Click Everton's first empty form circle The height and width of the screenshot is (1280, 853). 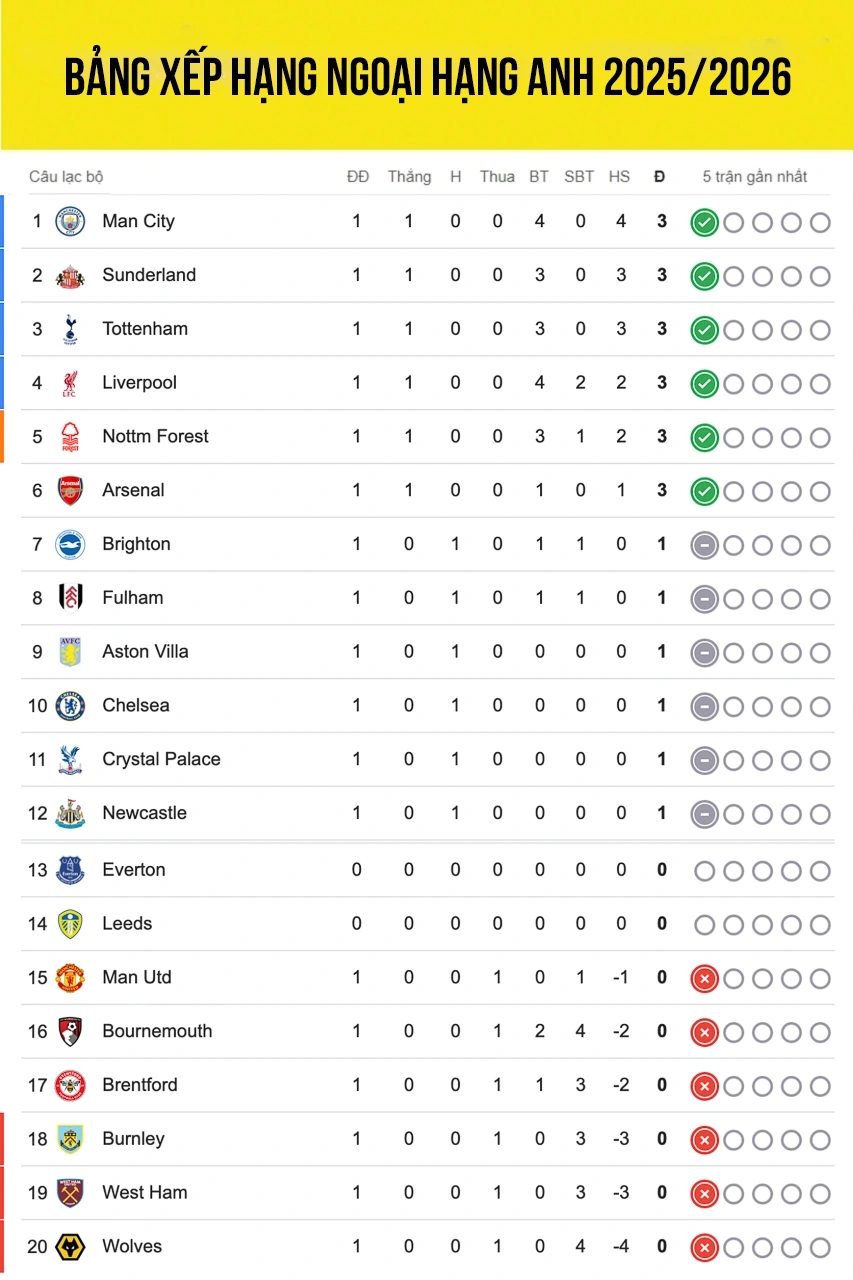(704, 871)
